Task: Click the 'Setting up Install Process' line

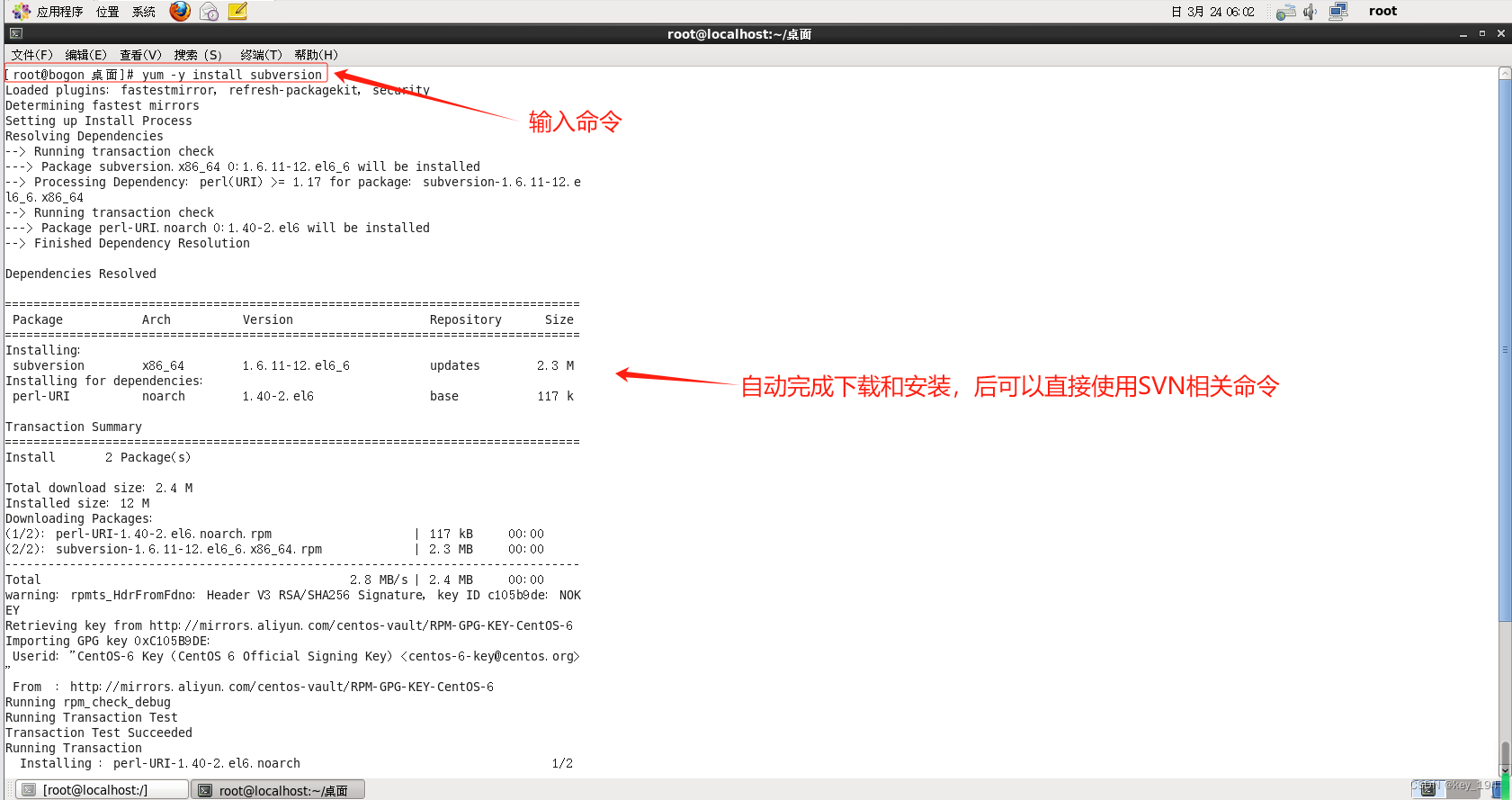Action: [x=99, y=121]
